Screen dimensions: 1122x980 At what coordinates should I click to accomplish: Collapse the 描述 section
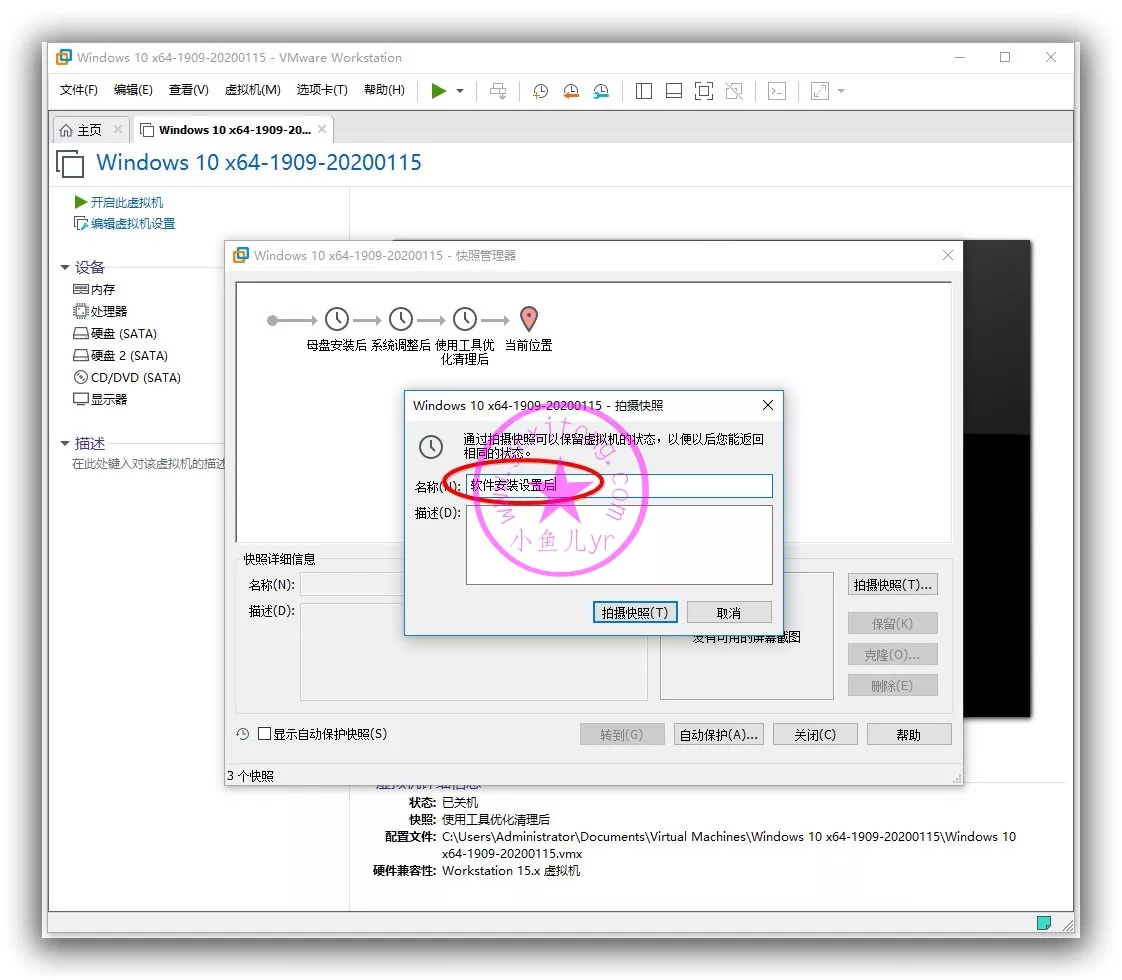pyautogui.click(x=66, y=443)
